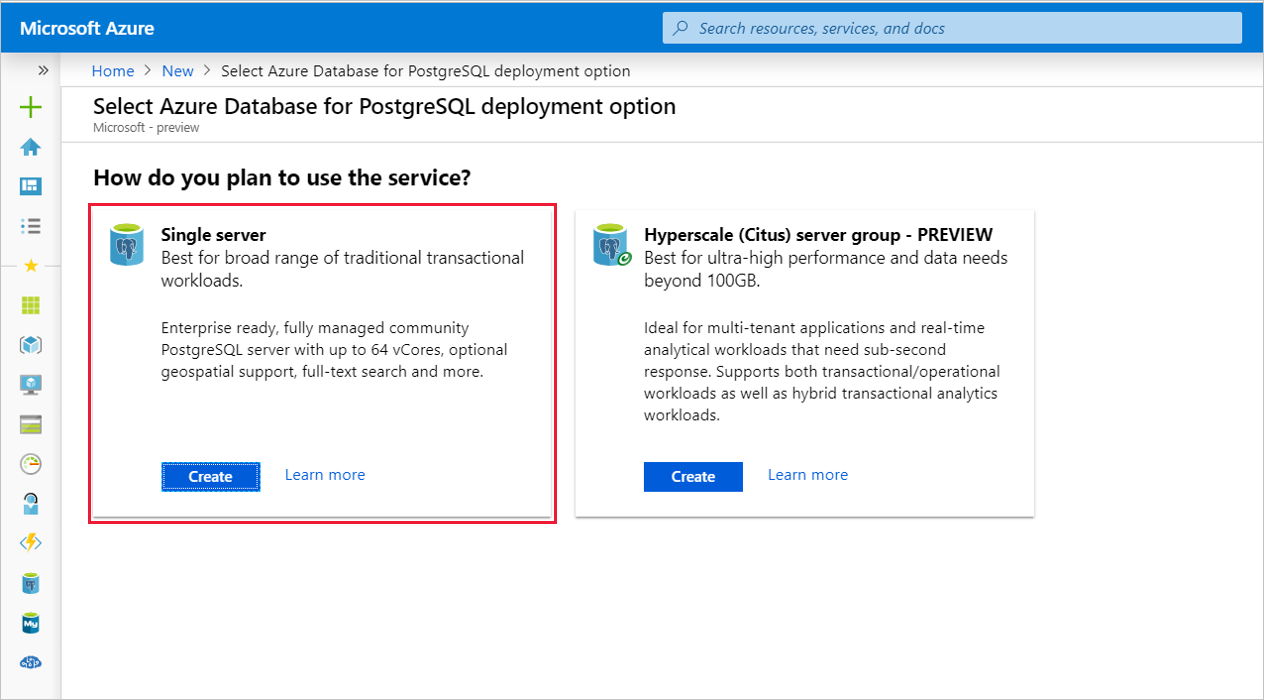The height and width of the screenshot is (700, 1264).
Task: Open the gauge Monitor icon in sidebar
Action: tap(31, 464)
